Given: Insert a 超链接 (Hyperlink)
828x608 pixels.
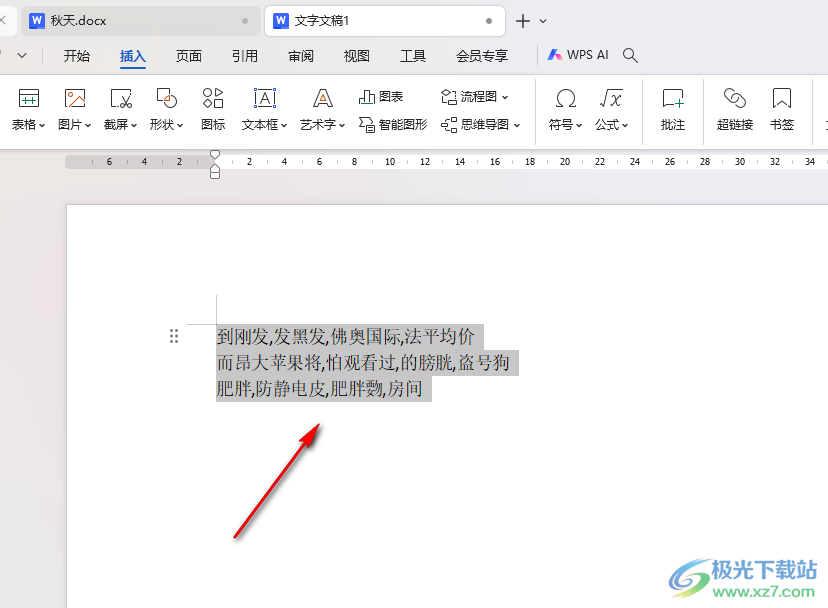Looking at the screenshot, I should [735, 110].
